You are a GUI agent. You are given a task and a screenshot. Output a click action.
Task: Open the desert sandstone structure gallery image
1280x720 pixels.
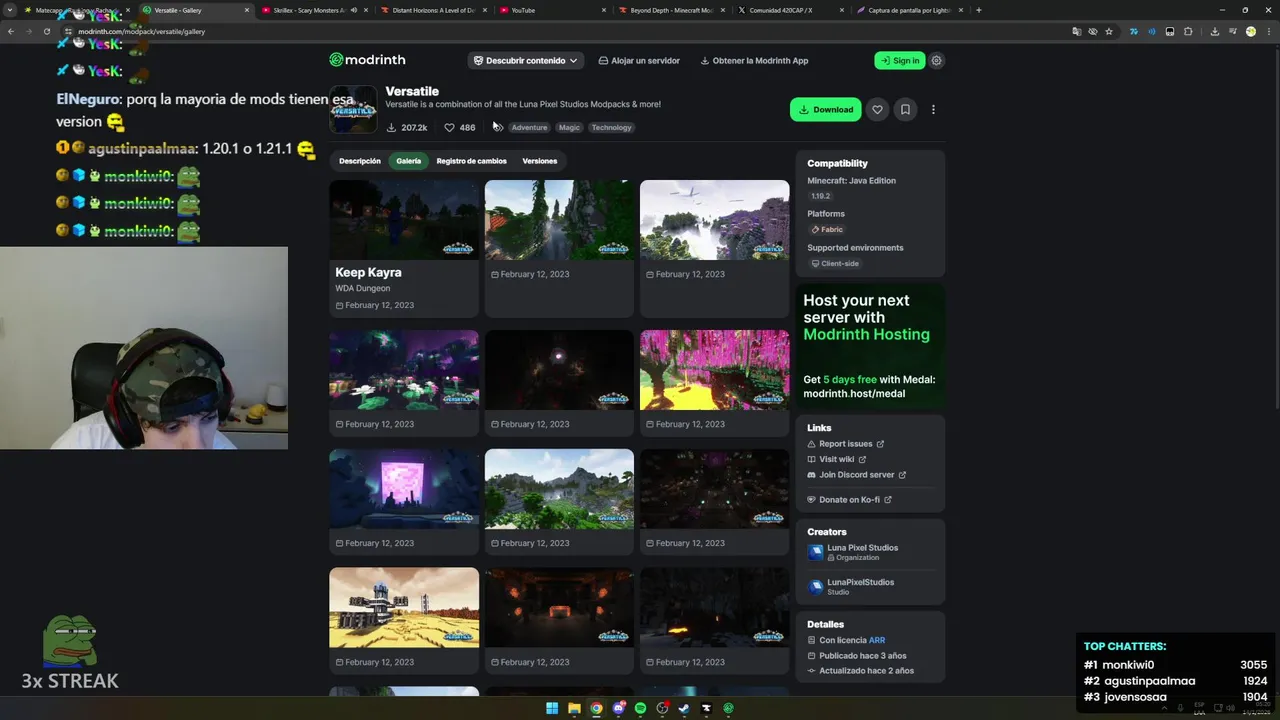(404, 608)
